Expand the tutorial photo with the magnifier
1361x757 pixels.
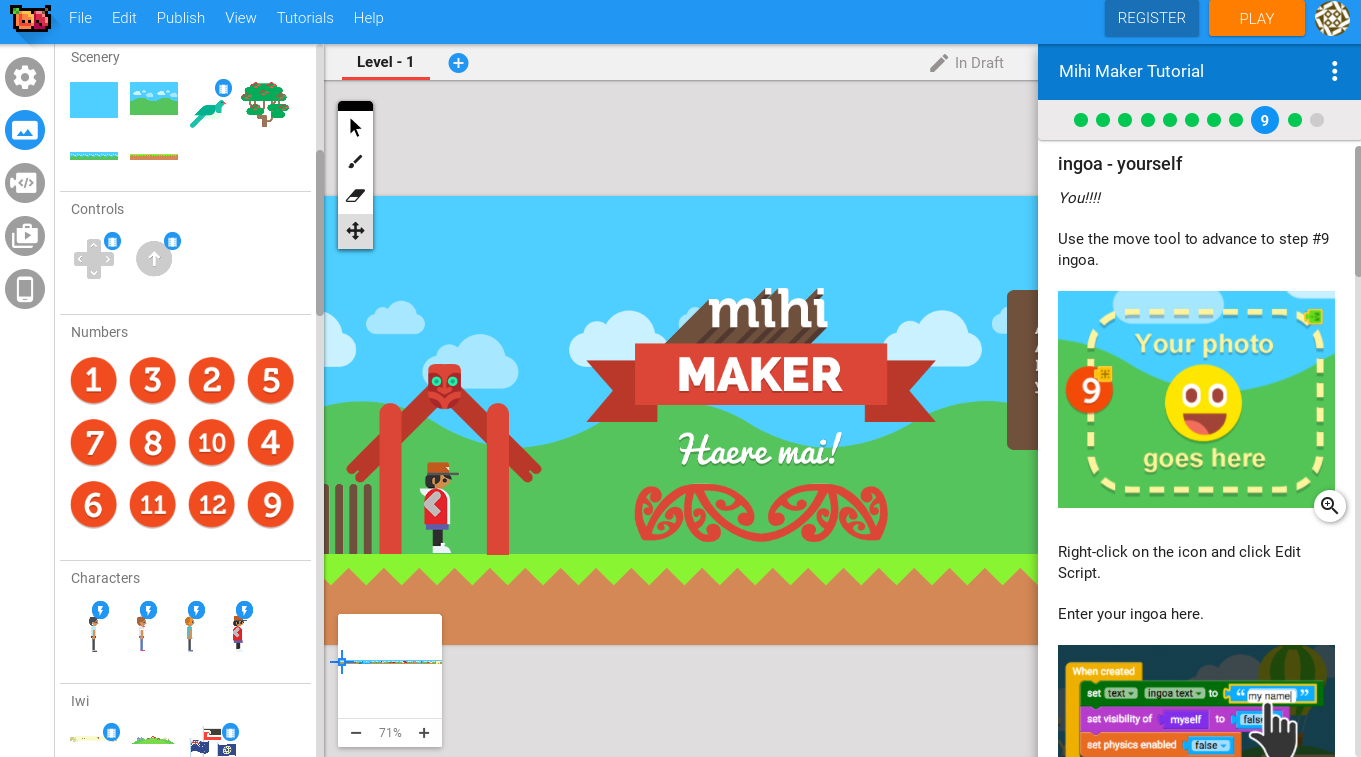tap(1330, 506)
